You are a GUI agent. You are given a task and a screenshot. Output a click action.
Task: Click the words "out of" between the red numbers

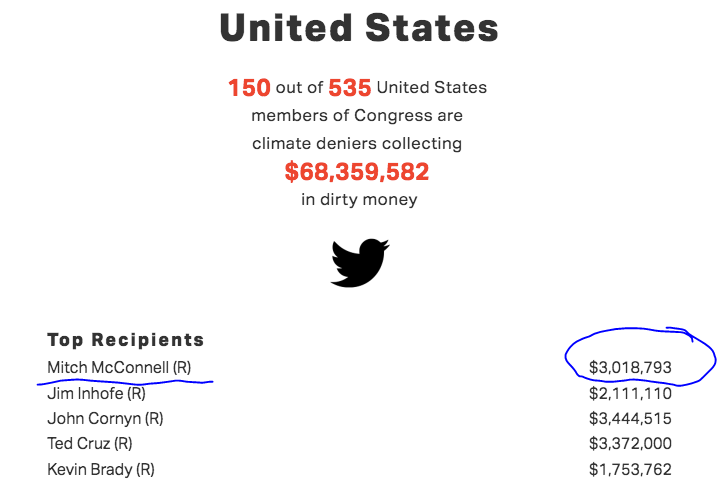299,88
